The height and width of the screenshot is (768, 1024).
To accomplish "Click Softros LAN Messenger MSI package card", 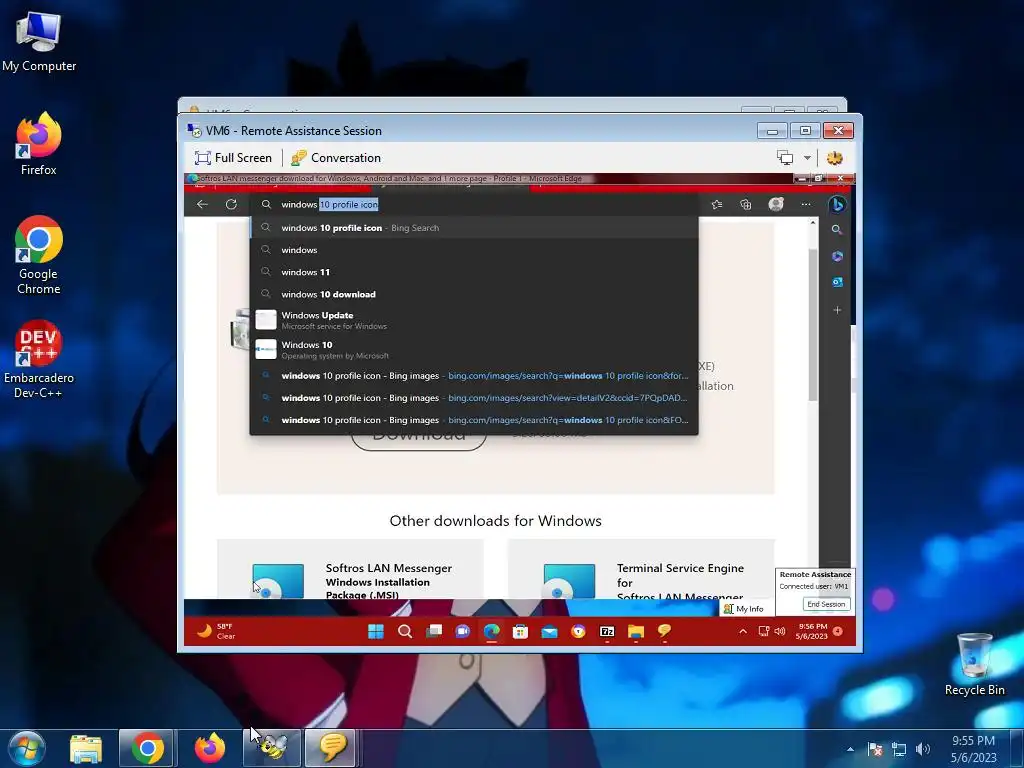I will point(350,569).
